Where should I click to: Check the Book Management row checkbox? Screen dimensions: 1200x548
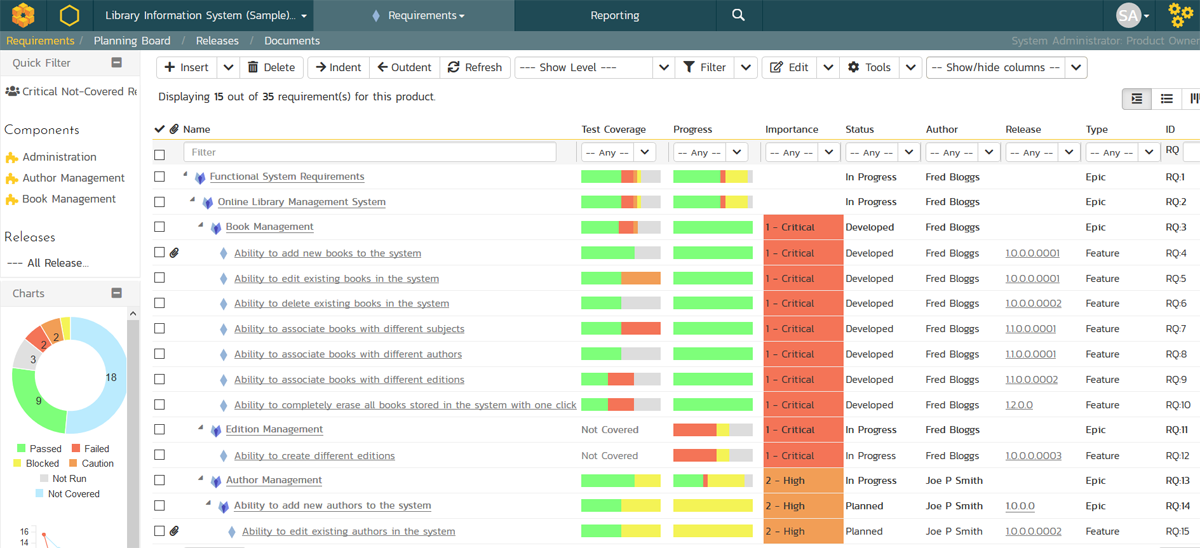tap(159, 227)
